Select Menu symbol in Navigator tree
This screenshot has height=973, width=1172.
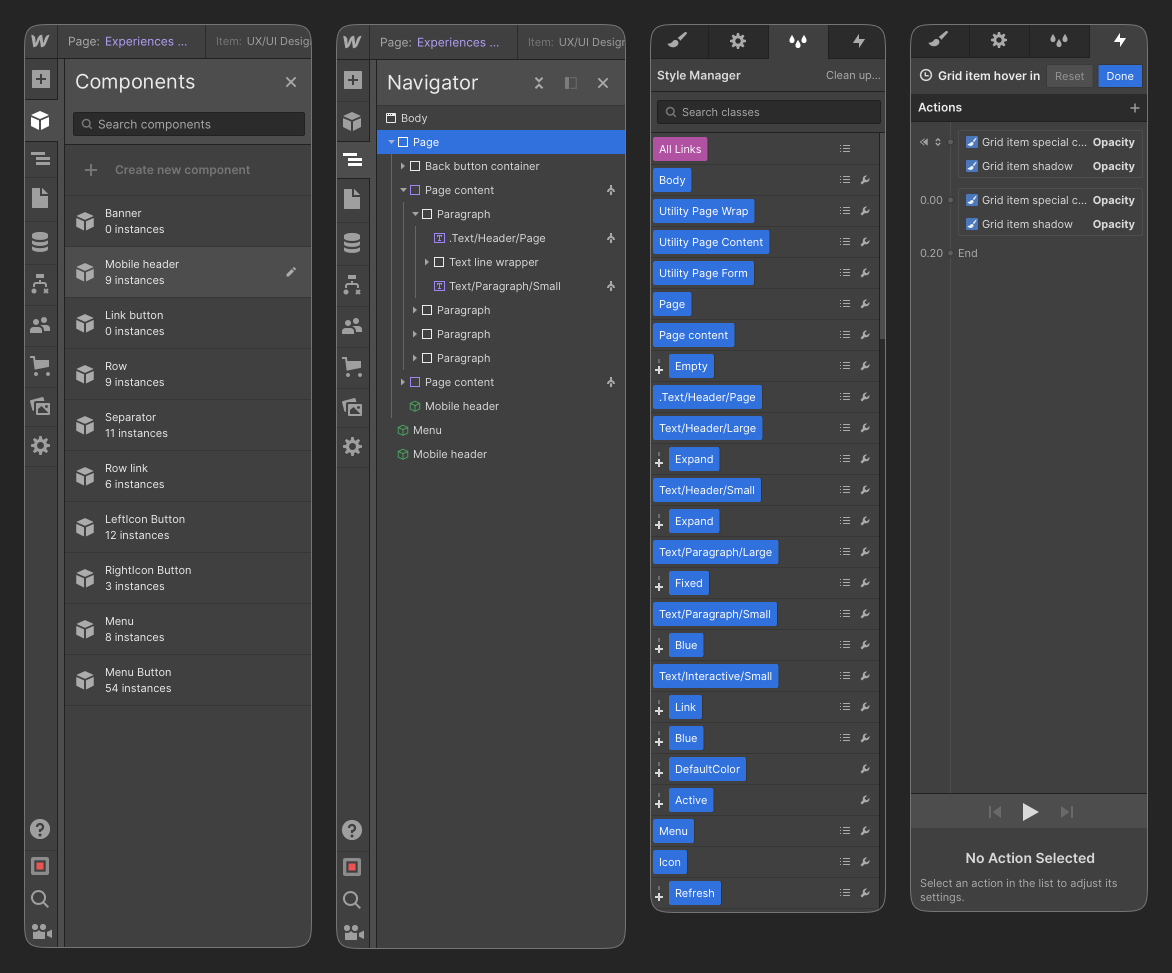(x=427, y=430)
